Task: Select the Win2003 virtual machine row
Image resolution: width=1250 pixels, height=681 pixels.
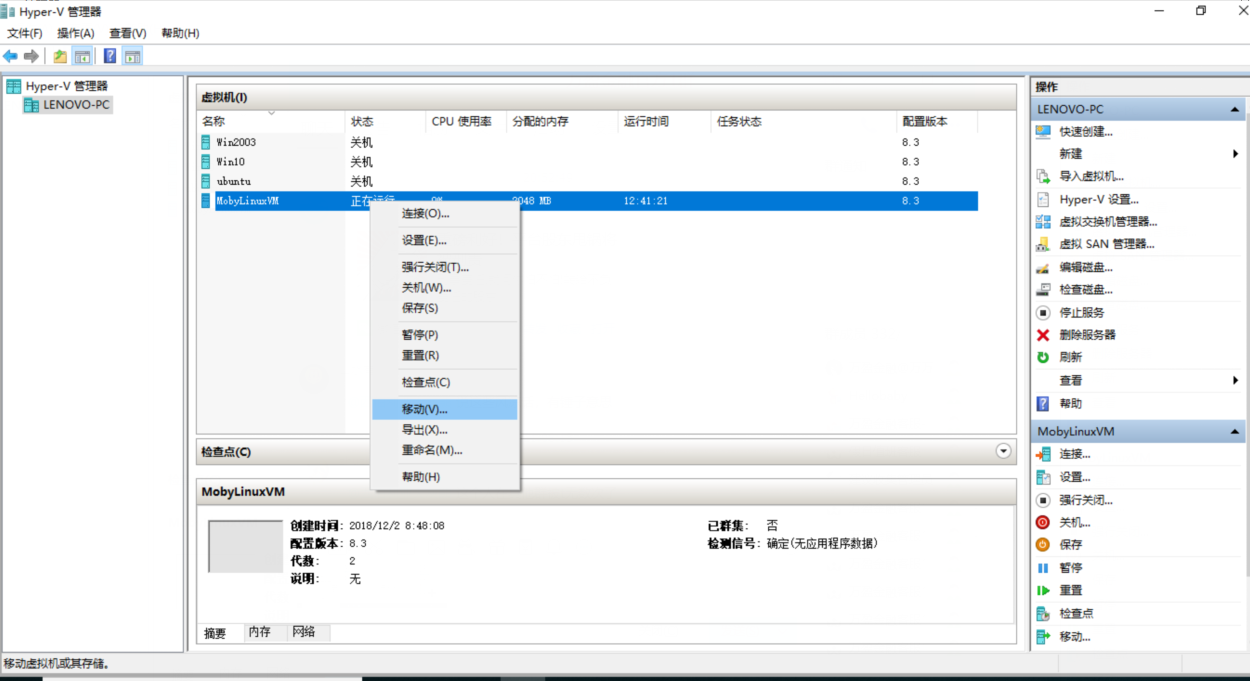Action: point(588,142)
